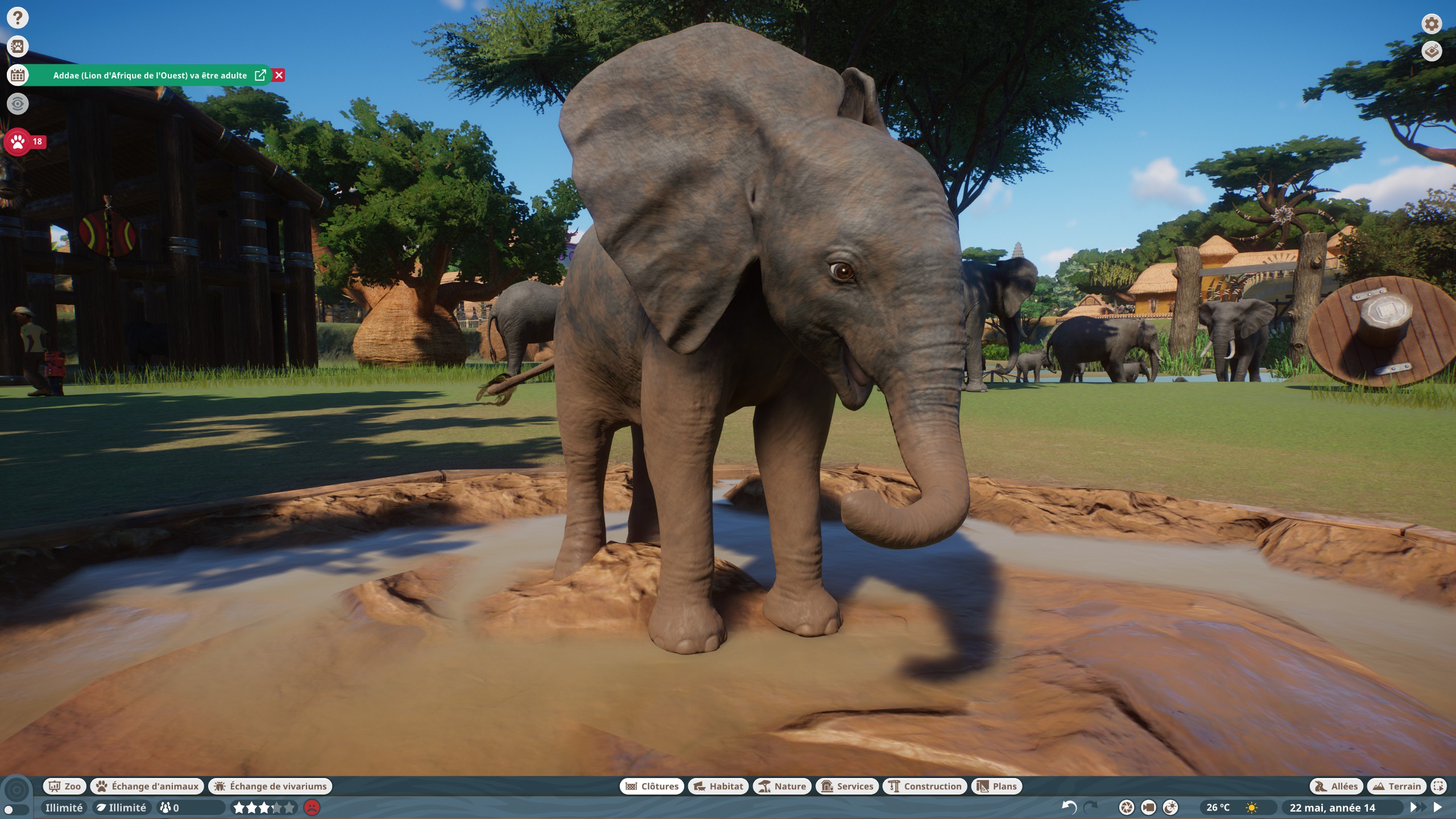Open Échange de vivariums market
The height and width of the screenshot is (819, 1456).
(270, 786)
